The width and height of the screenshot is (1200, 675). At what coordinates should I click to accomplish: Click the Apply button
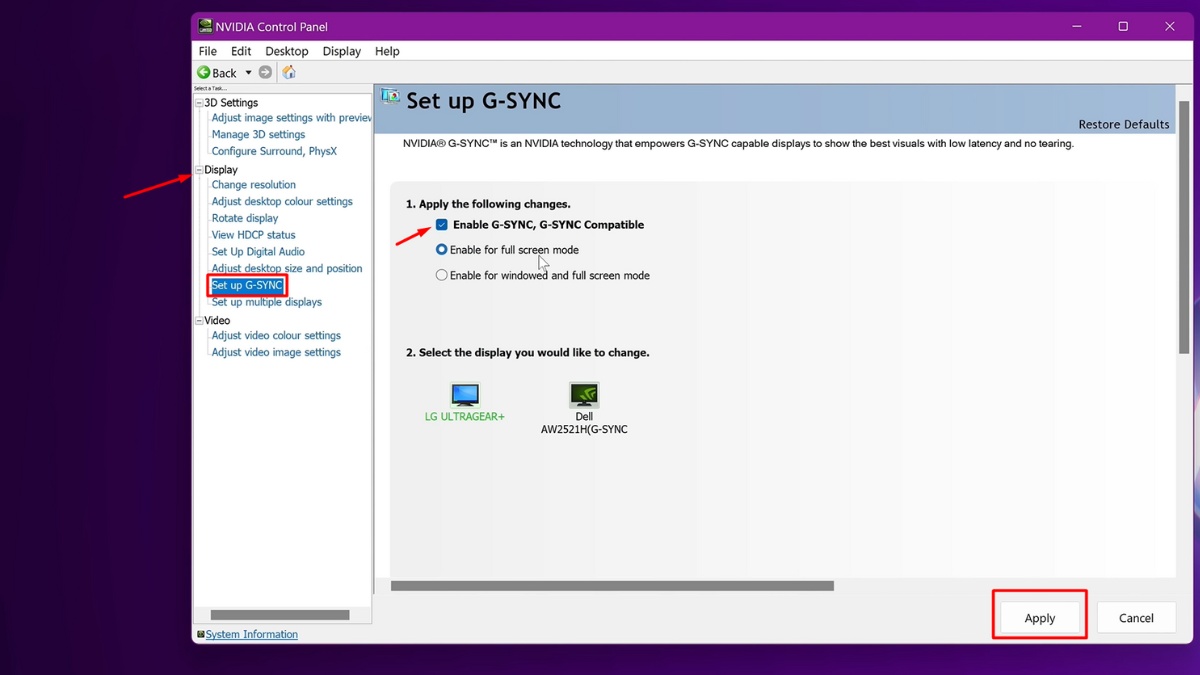pyautogui.click(x=1040, y=618)
